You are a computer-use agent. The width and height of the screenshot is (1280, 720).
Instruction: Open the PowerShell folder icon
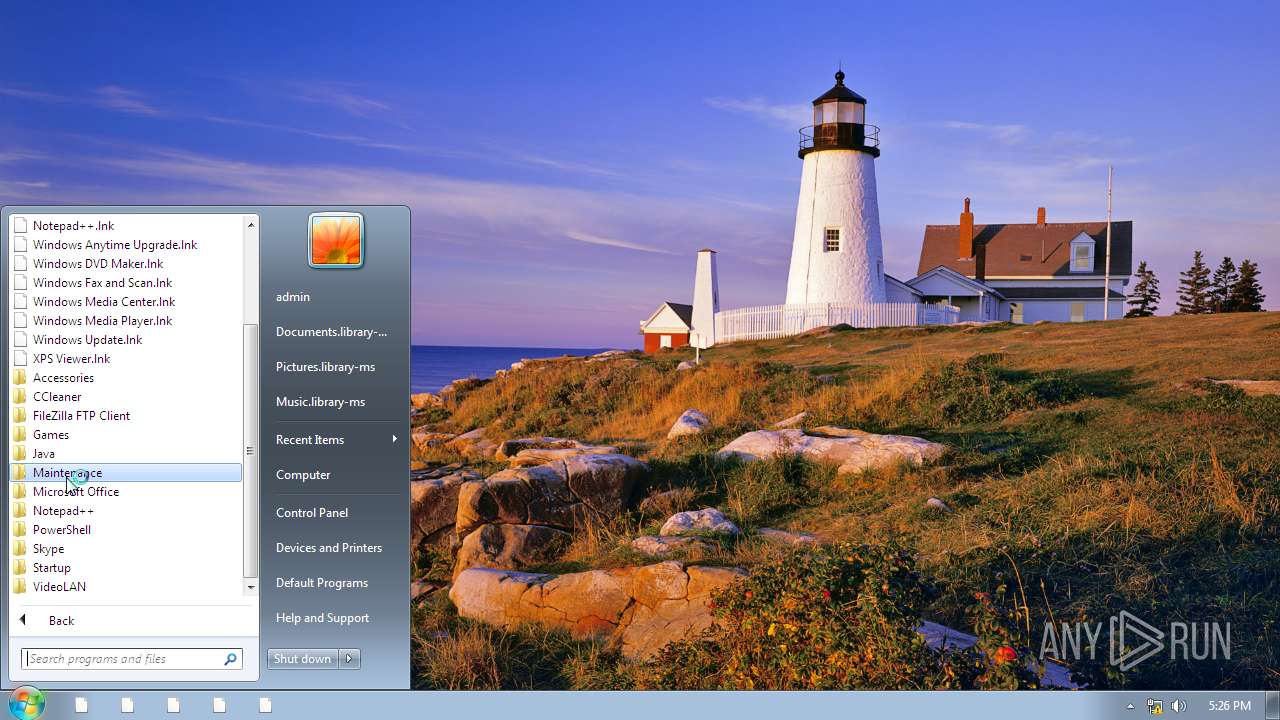coord(20,530)
